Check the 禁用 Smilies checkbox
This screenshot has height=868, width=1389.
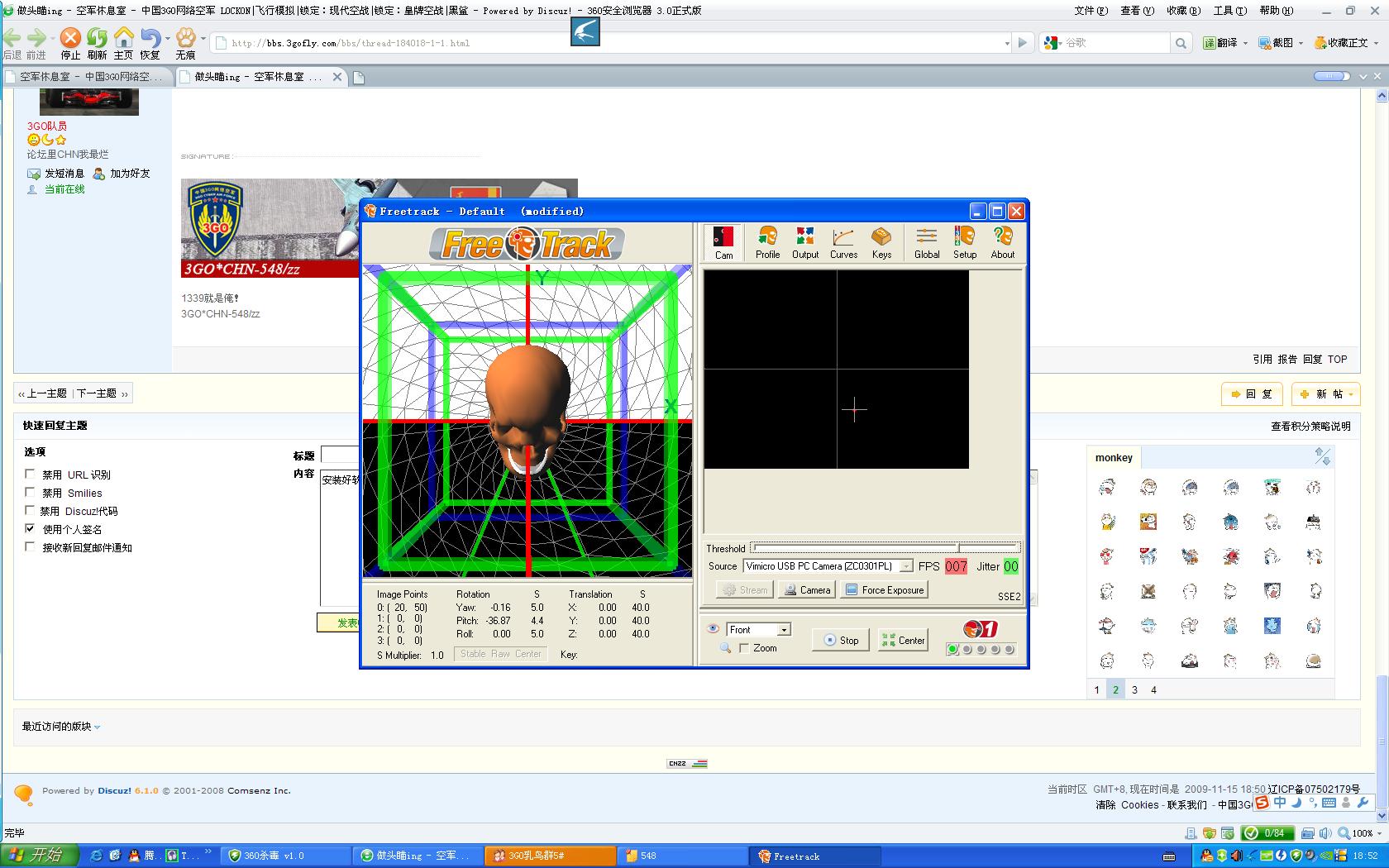[x=30, y=492]
